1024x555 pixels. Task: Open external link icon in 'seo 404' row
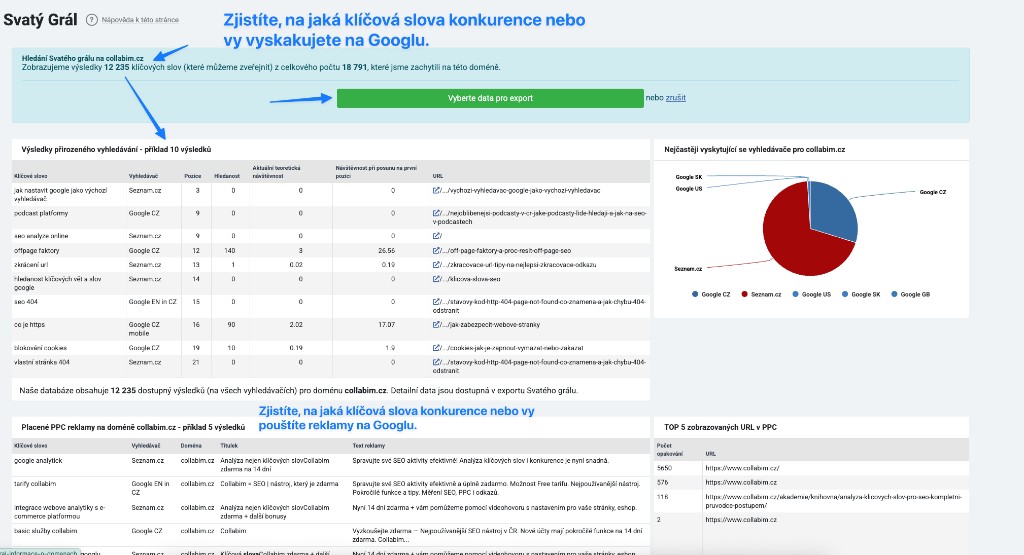click(x=436, y=302)
